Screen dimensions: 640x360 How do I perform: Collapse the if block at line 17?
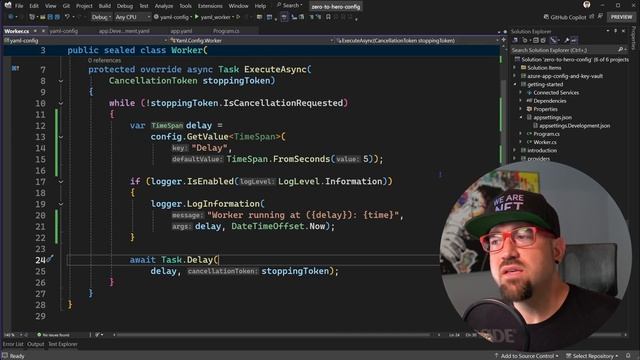click(x=61, y=182)
